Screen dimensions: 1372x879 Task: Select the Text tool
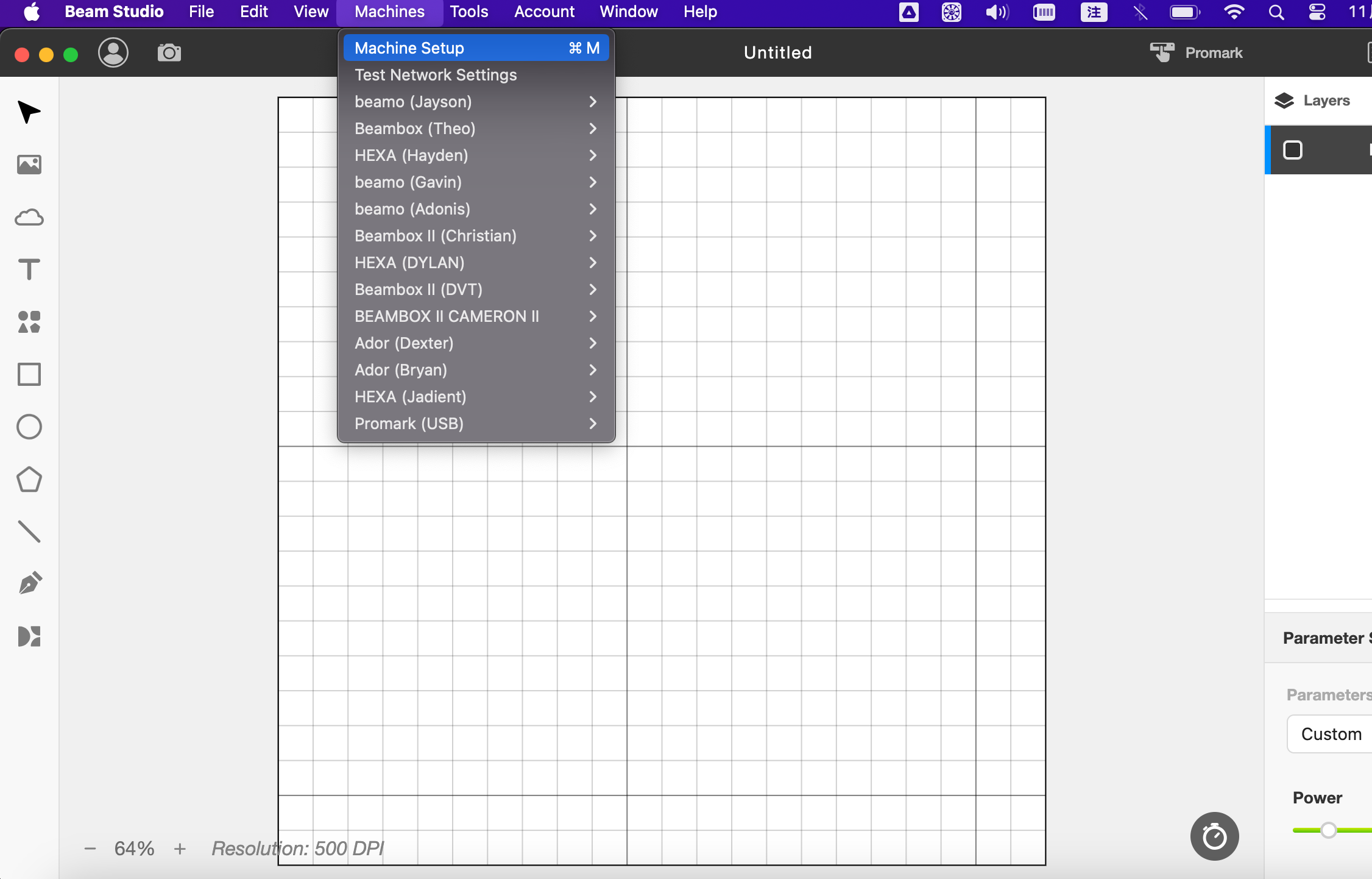[x=29, y=269]
